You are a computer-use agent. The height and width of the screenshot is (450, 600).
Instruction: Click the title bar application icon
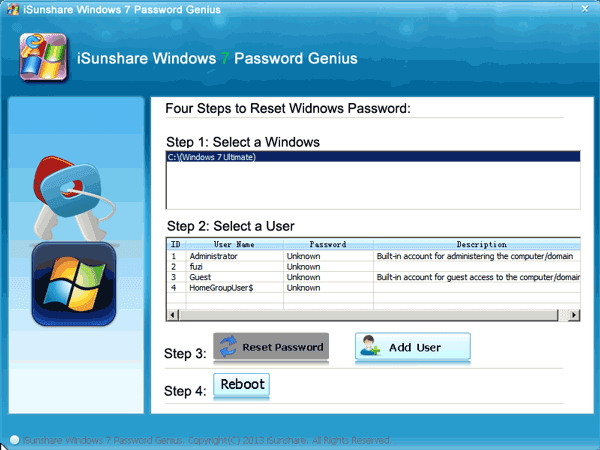tap(13, 9)
